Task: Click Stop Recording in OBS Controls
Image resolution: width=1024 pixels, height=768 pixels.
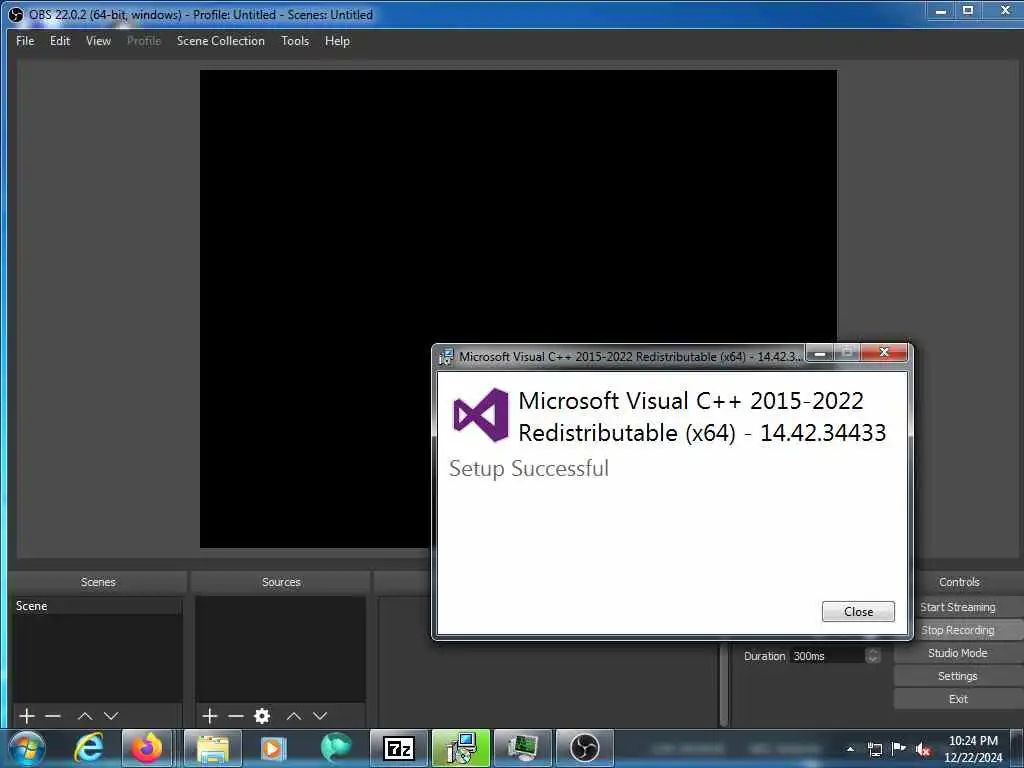Action: pyautogui.click(x=958, y=630)
